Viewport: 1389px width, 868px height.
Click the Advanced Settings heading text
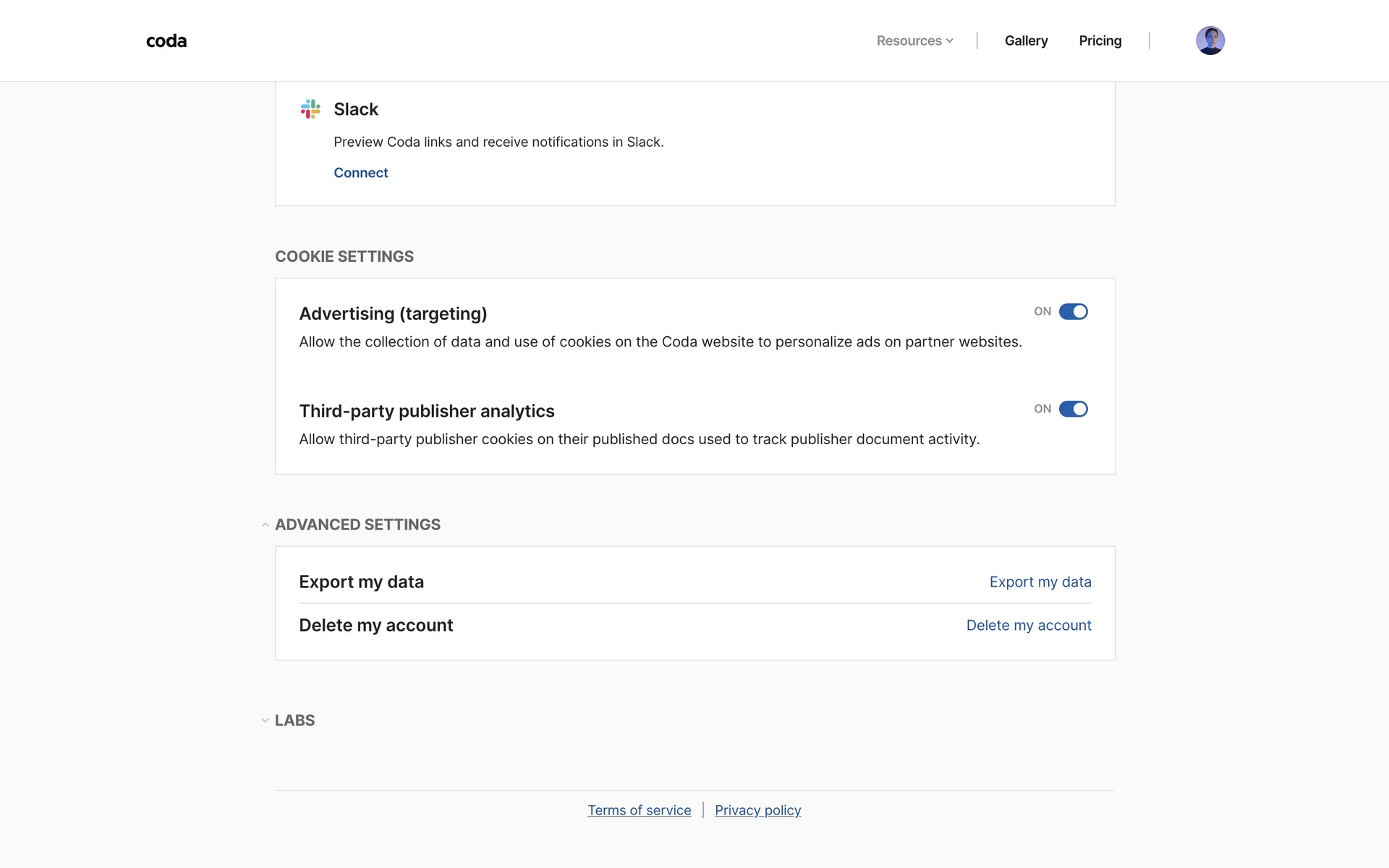click(357, 525)
